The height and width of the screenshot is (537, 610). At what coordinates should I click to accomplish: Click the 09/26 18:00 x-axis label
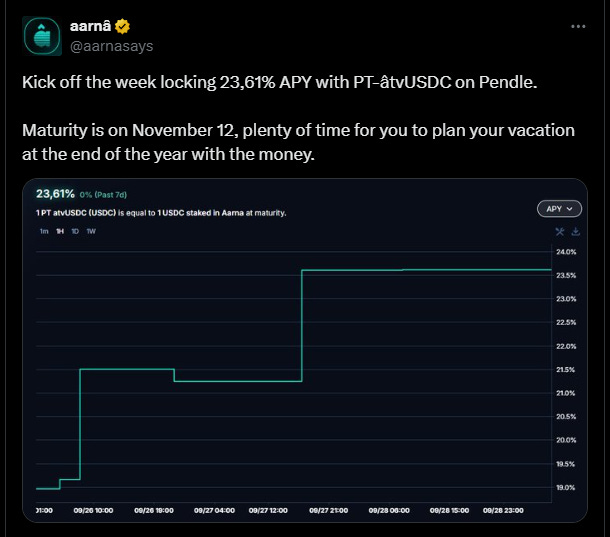[154, 510]
